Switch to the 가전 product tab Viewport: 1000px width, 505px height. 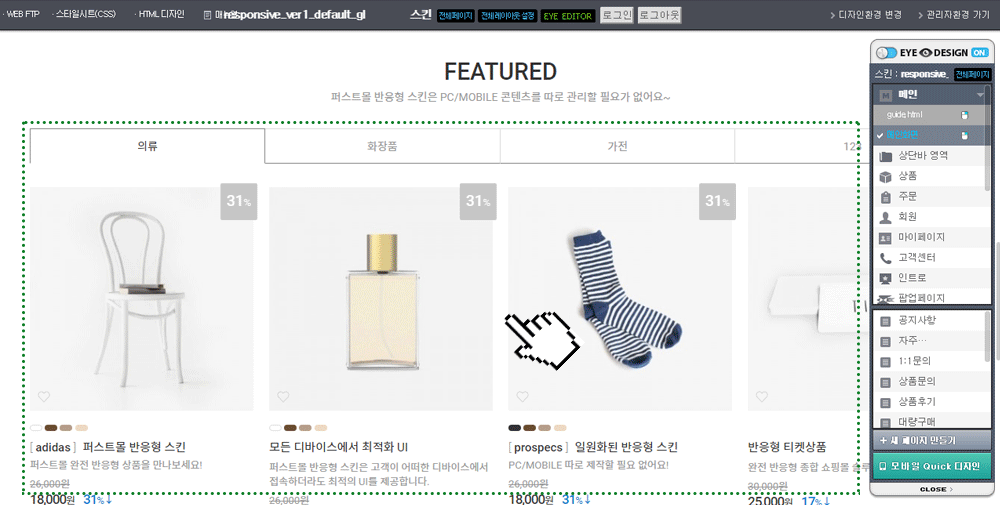[x=617, y=146]
